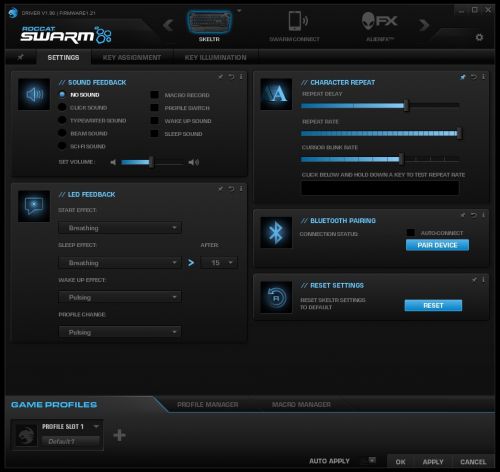
Task: Open info icon in Character Repeat panel
Action: click(484, 77)
